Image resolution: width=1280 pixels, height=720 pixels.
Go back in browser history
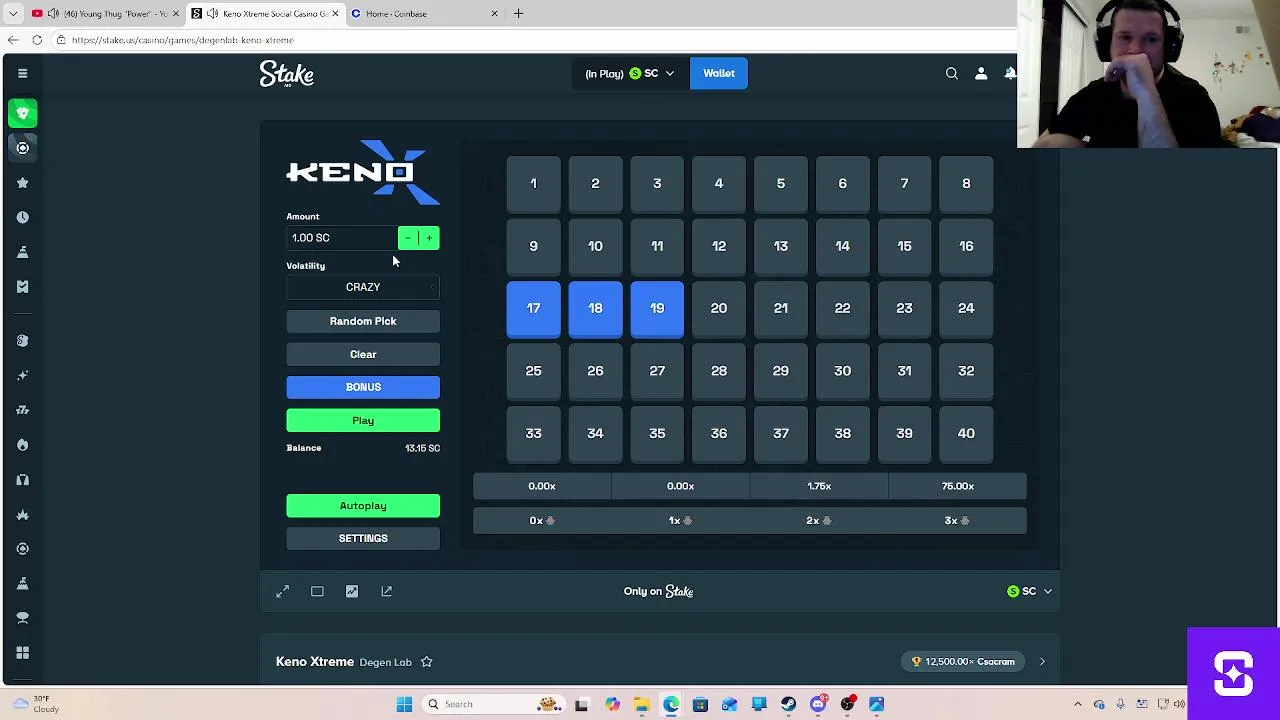(x=13, y=40)
